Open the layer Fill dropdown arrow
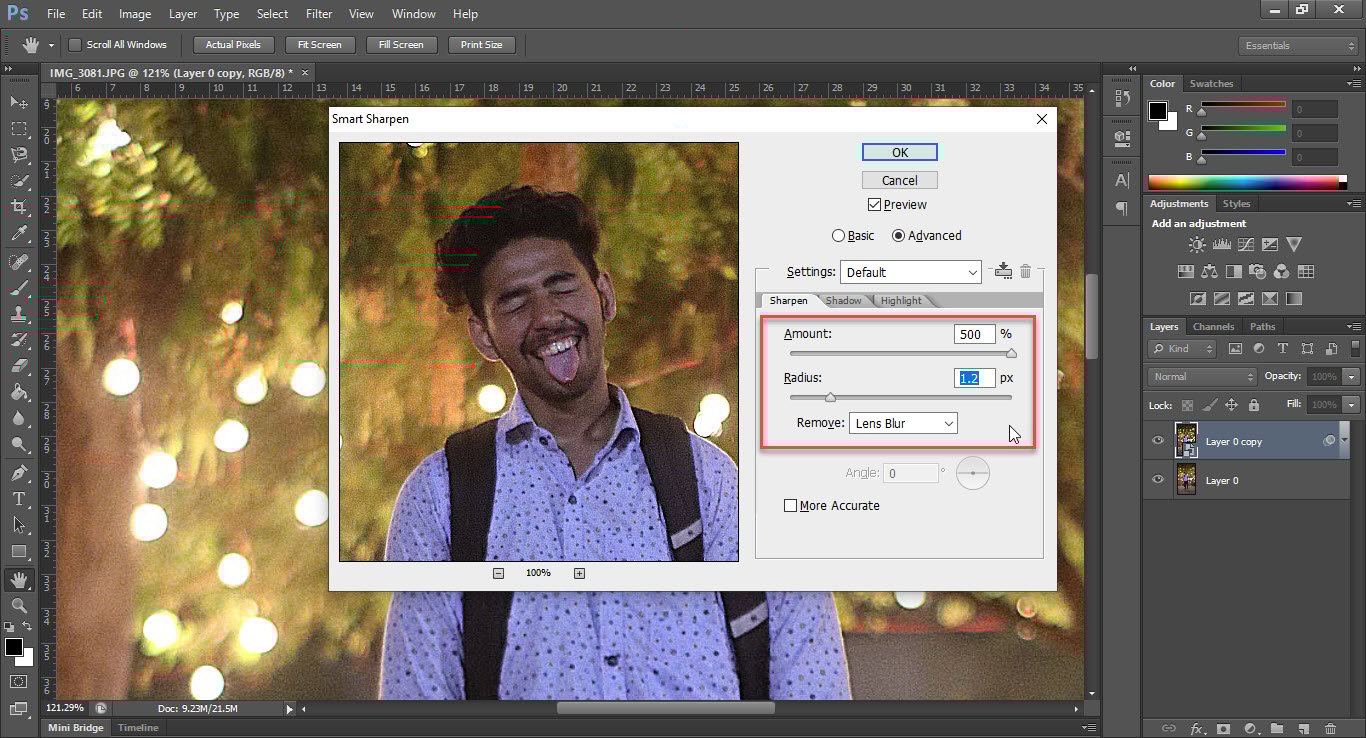Image resolution: width=1366 pixels, height=738 pixels. pos(1352,405)
